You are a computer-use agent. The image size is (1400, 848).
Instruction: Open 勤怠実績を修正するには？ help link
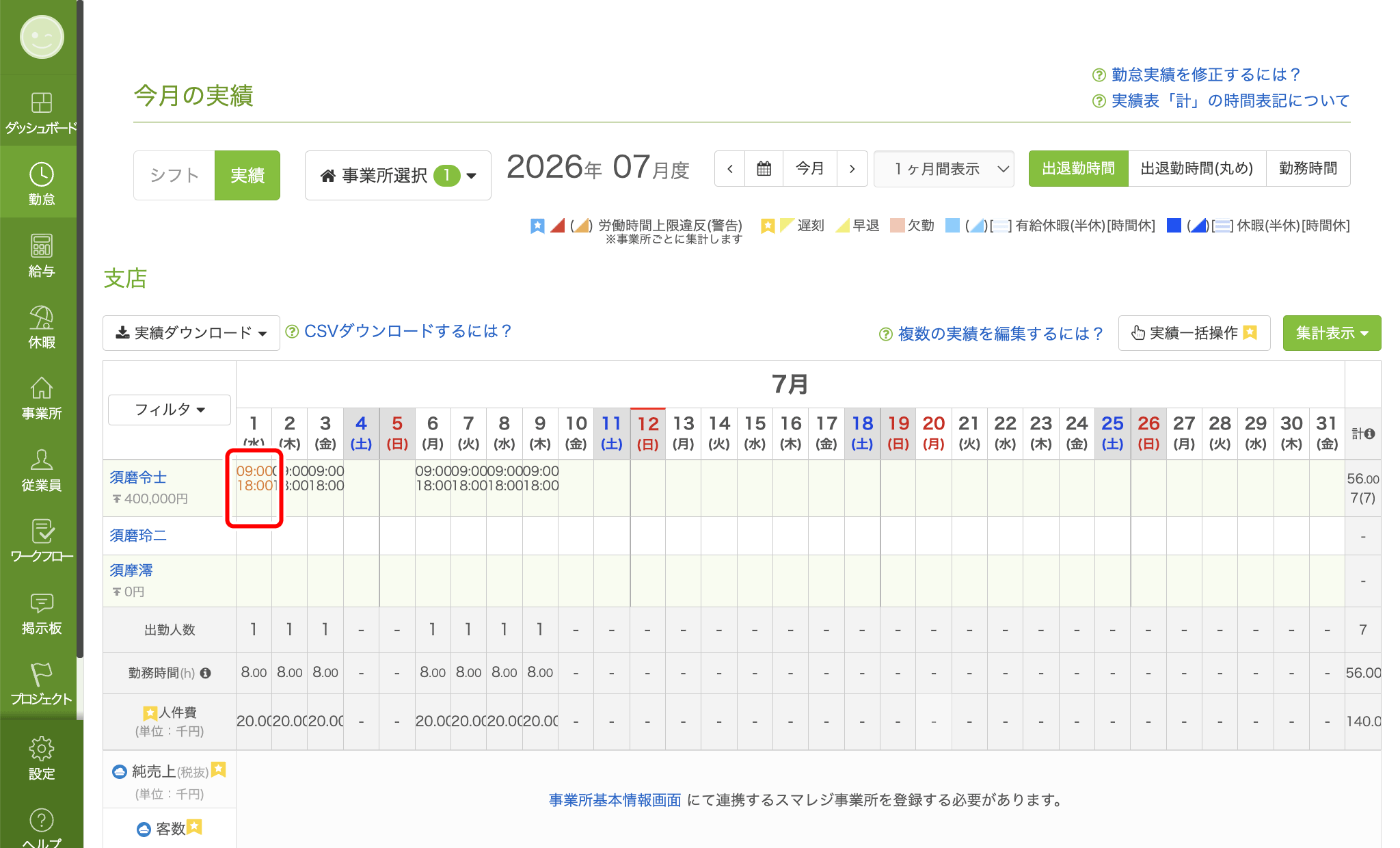pos(1206,75)
